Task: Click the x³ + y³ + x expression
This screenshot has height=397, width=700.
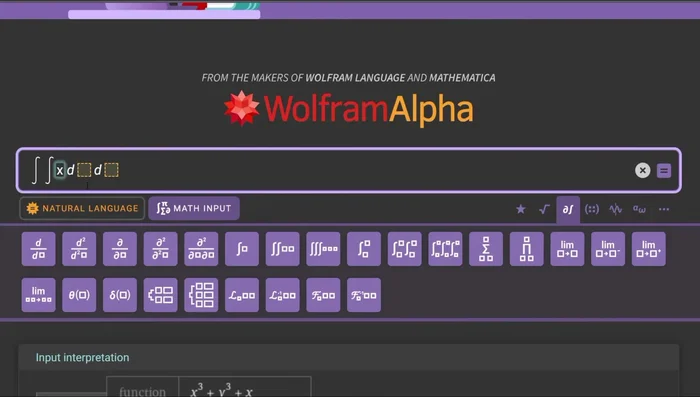Action: click(x=221, y=390)
